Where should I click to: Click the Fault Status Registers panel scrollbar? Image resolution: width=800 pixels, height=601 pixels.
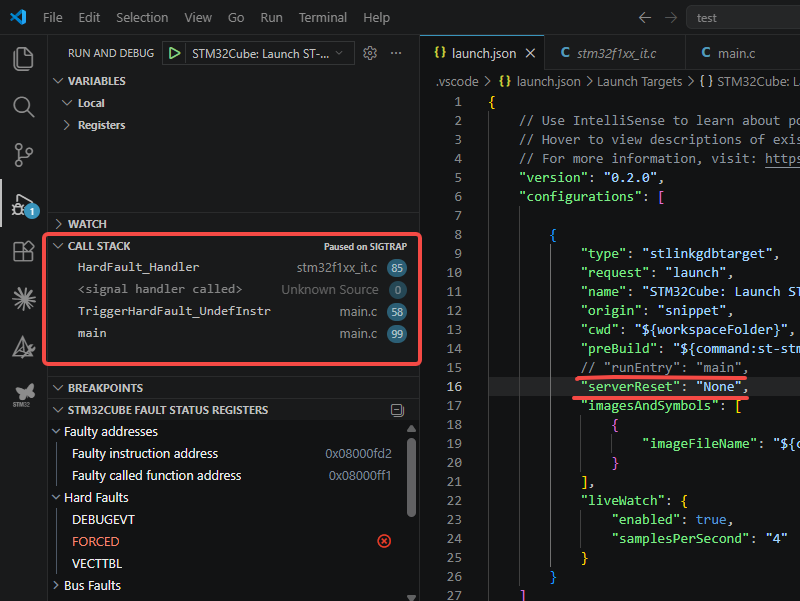pyautogui.click(x=411, y=478)
